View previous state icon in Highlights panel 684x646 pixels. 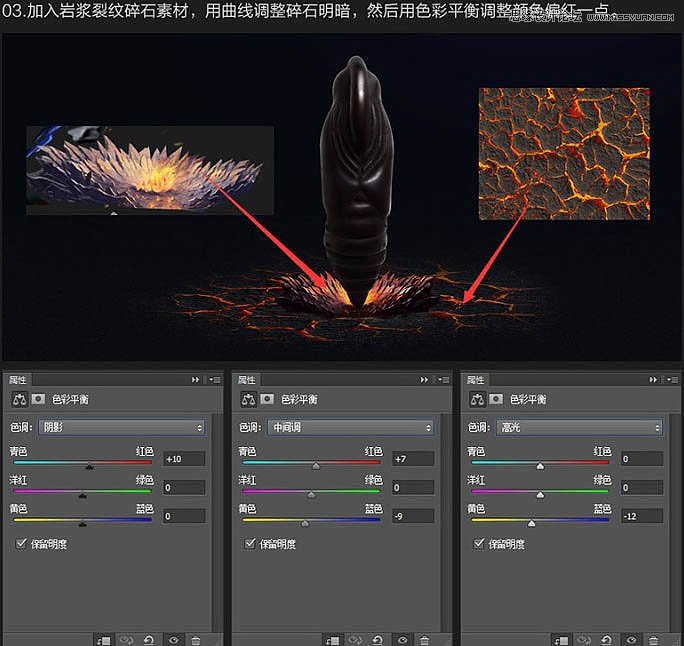coord(584,640)
